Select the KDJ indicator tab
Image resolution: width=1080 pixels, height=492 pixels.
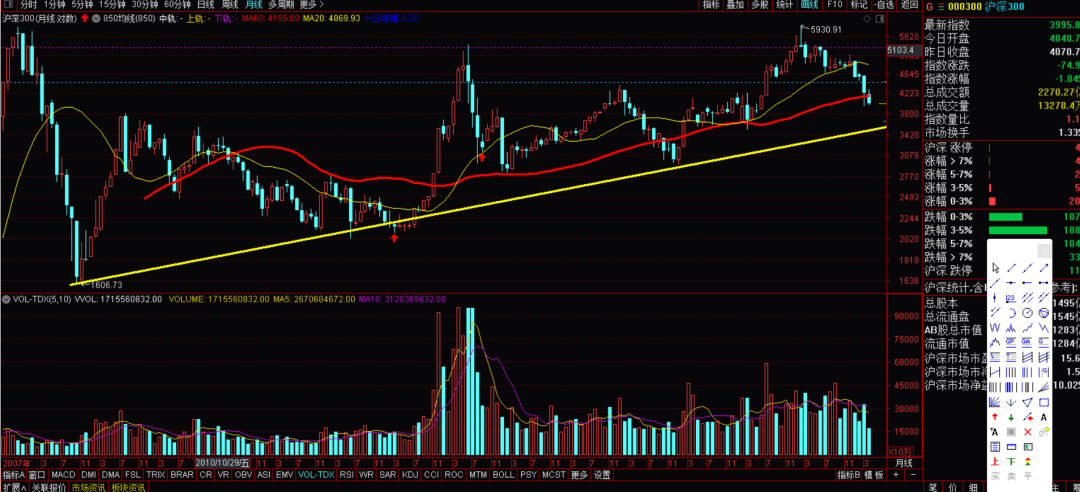pyautogui.click(x=410, y=475)
